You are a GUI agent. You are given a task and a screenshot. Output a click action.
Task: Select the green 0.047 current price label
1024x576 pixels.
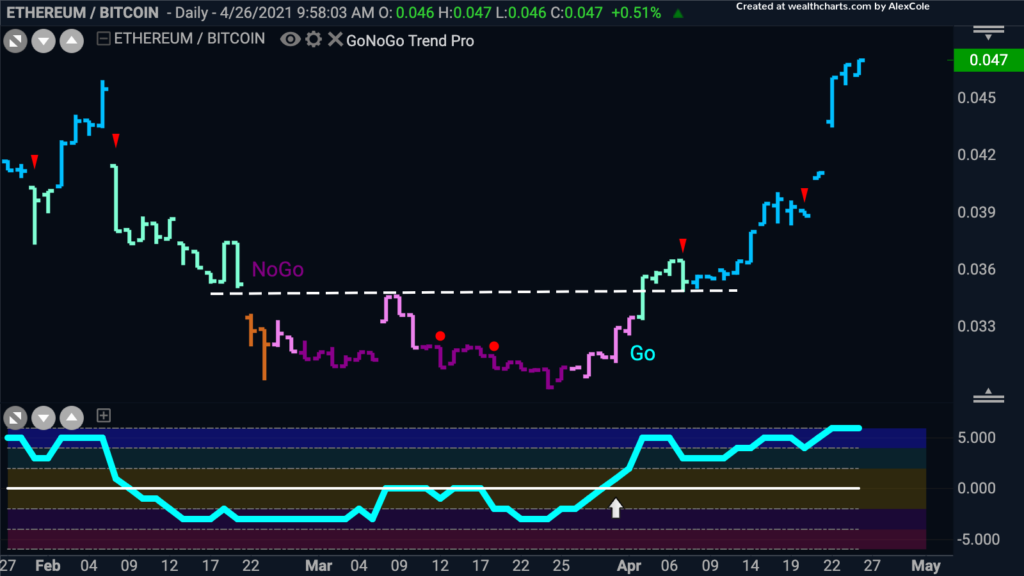[x=988, y=60]
